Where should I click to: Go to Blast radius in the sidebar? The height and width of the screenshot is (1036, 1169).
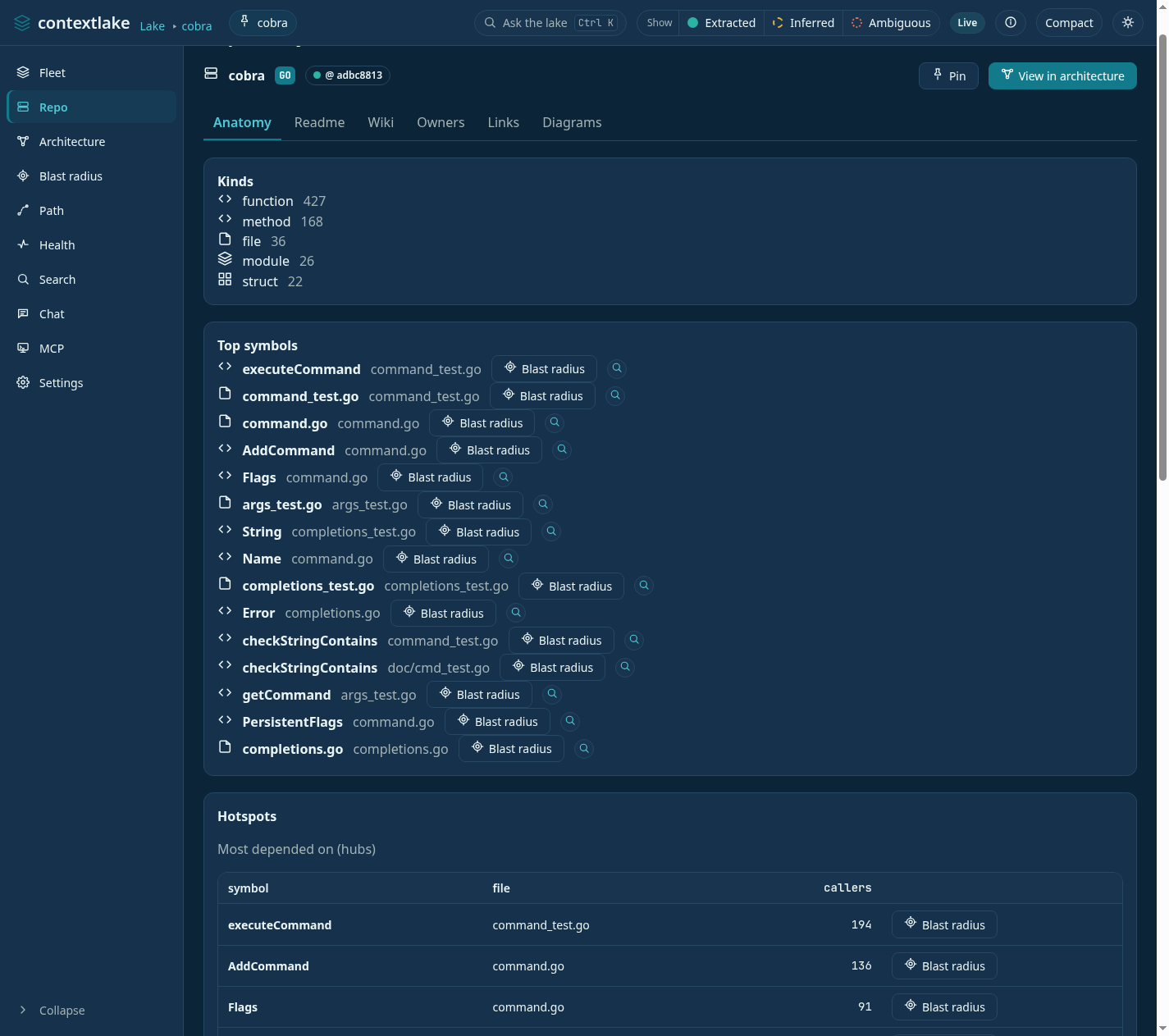pyautogui.click(x=91, y=176)
